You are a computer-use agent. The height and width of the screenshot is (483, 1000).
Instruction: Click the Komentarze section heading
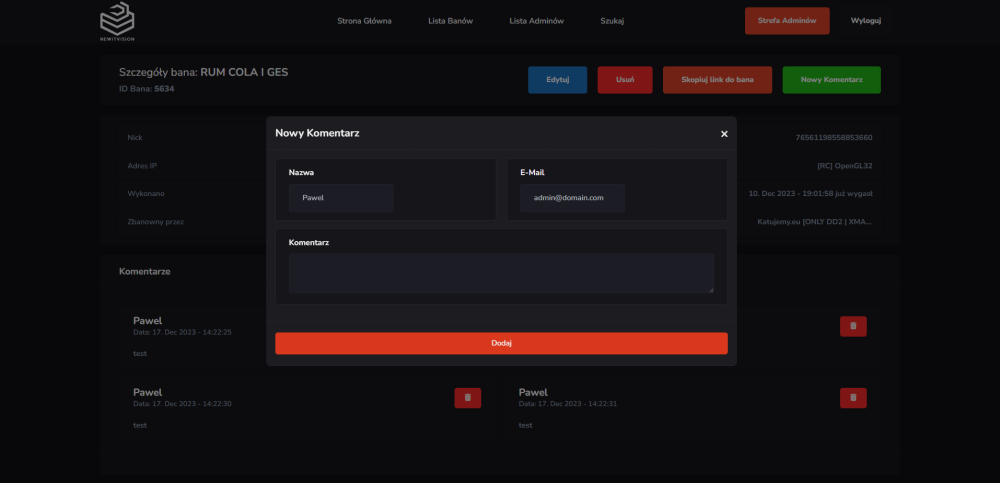145,271
